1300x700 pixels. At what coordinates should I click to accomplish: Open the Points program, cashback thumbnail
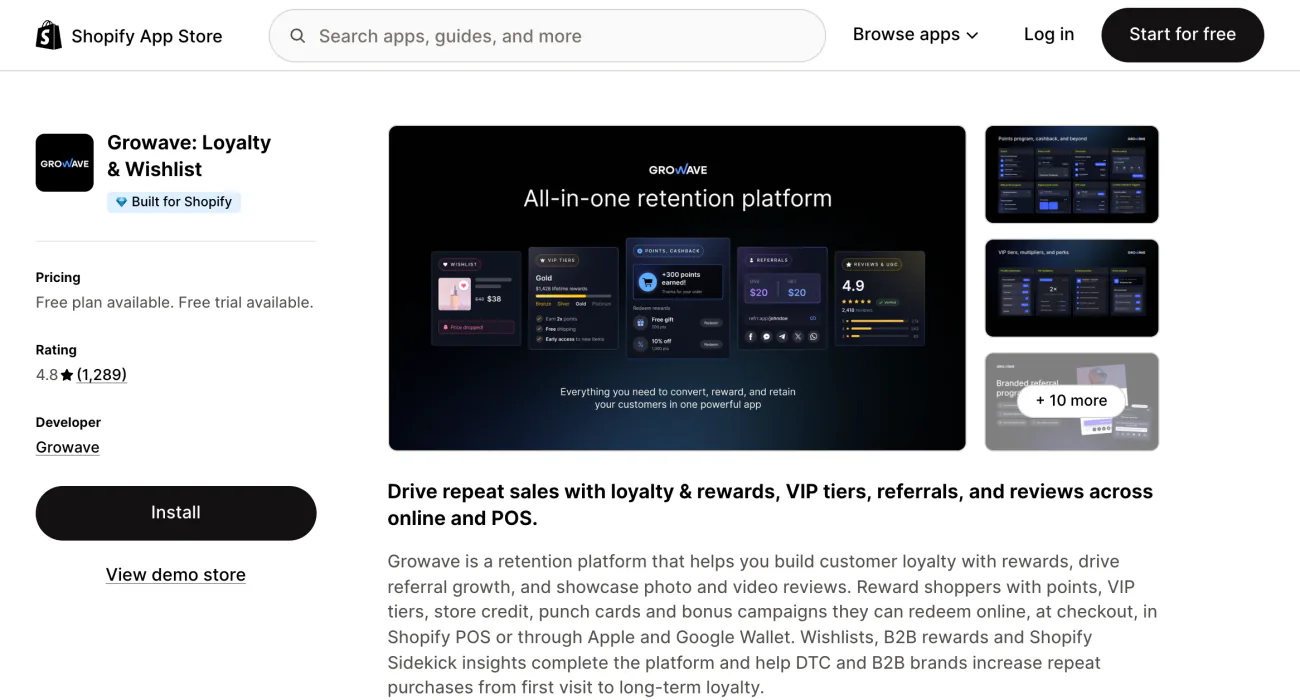pyautogui.click(x=1072, y=174)
